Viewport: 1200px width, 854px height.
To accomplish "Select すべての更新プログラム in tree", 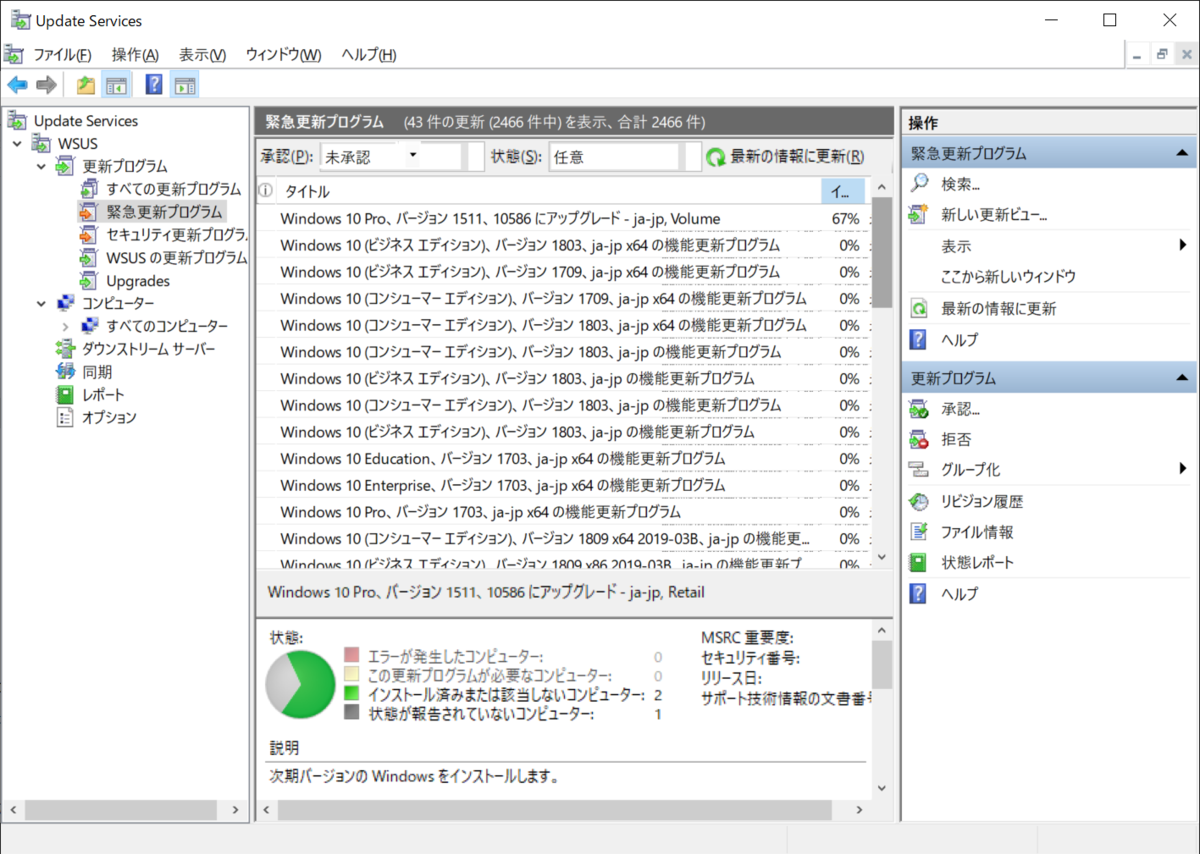I will click(173, 188).
